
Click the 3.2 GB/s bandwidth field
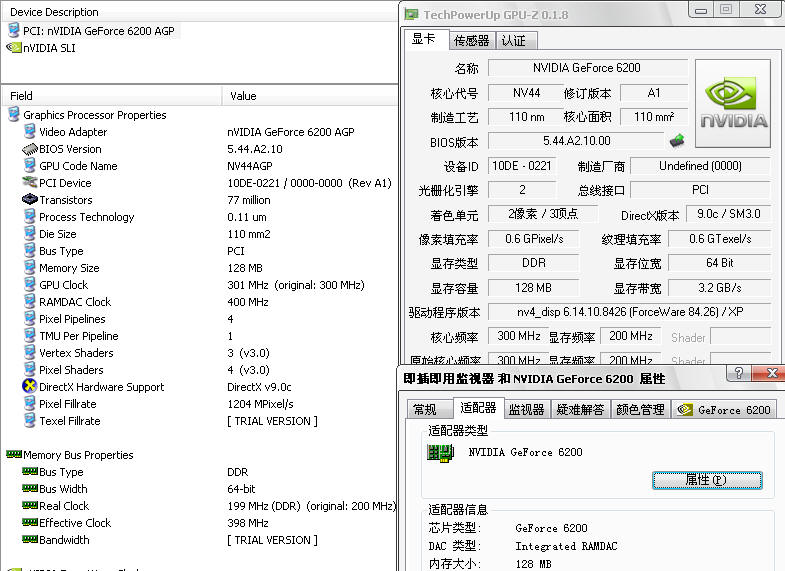(719, 288)
